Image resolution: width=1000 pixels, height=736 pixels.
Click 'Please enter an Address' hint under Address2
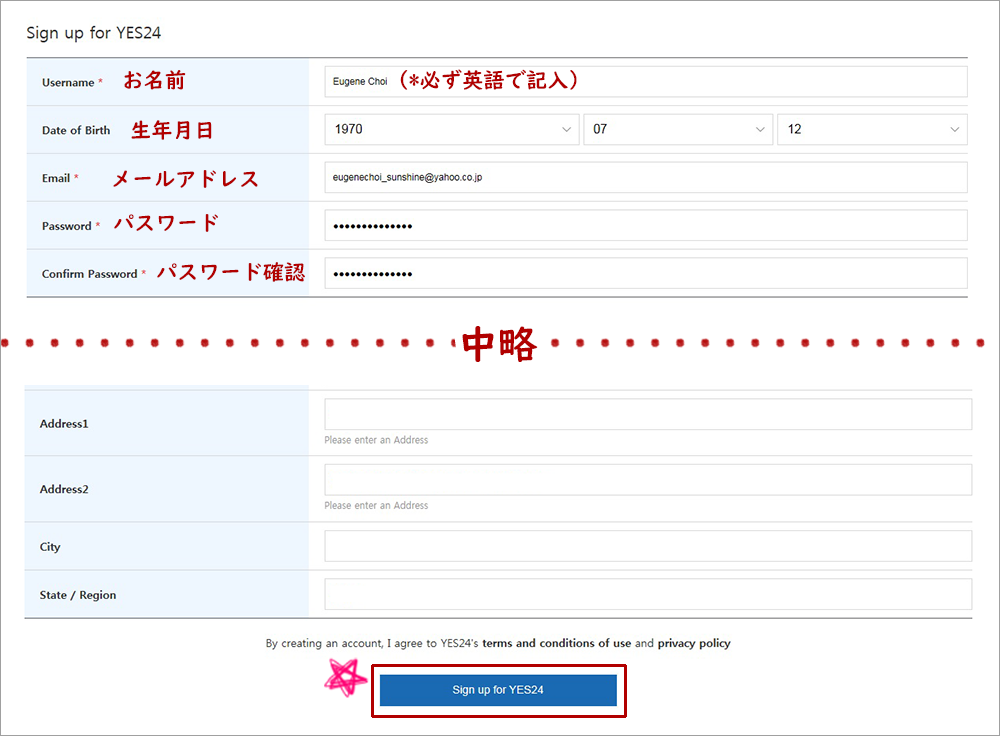tap(376, 506)
